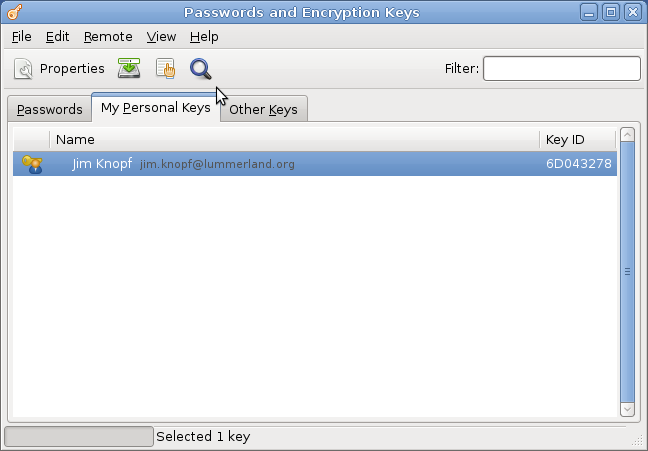The width and height of the screenshot is (648, 451).
Task: Open the File menu
Action: (x=21, y=36)
